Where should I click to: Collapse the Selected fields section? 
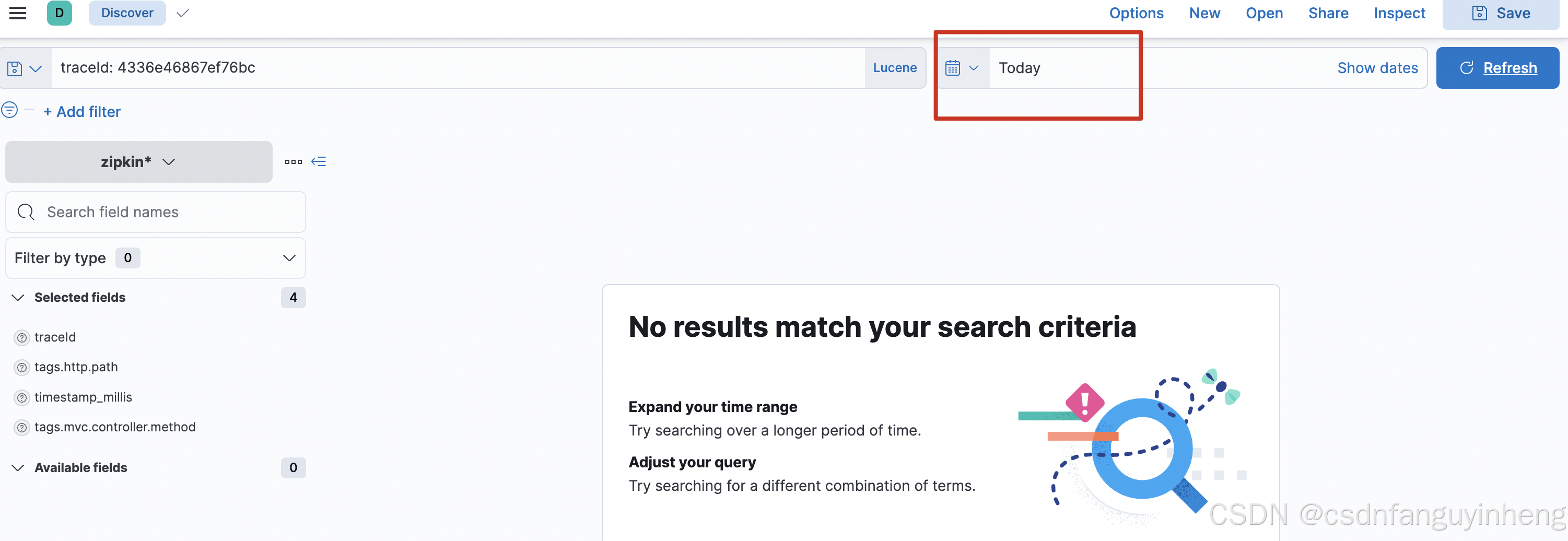[18, 298]
